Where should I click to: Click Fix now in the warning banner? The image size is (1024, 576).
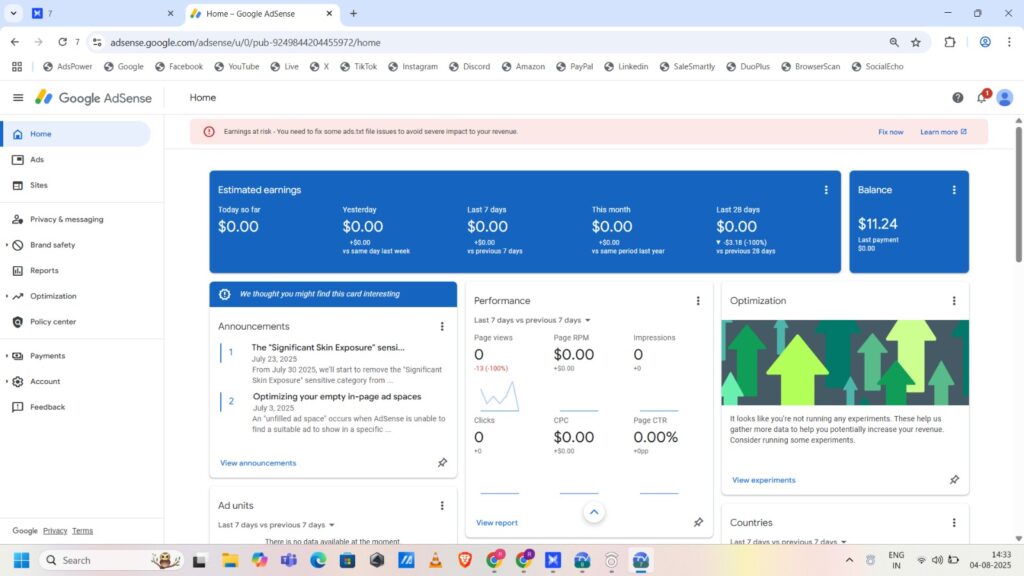890,132
